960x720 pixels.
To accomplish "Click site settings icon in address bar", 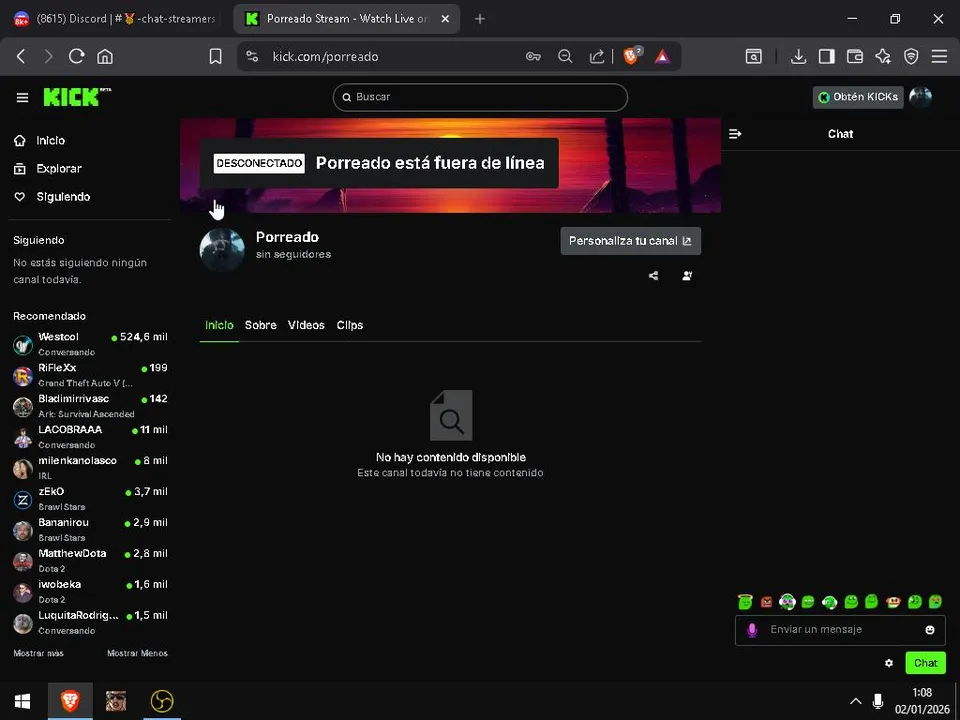I will point(252,56).
